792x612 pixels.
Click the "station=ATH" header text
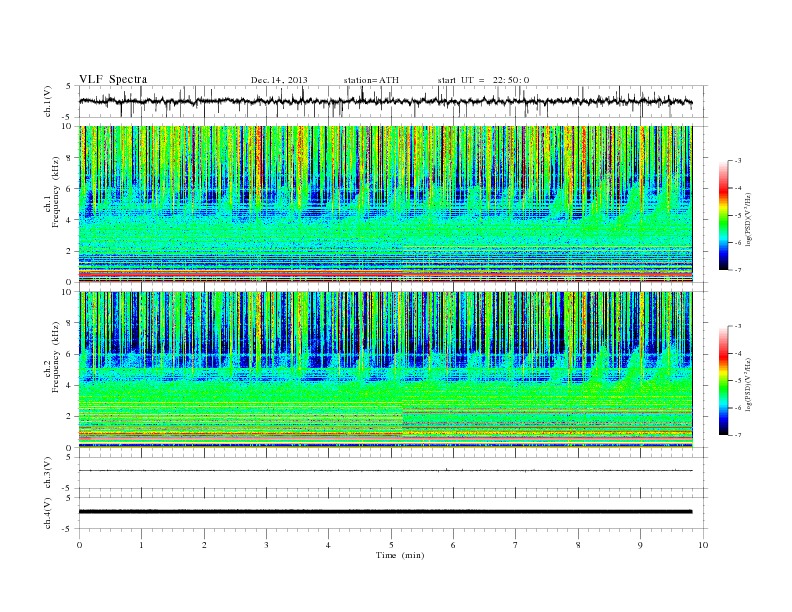[x=371, y=80]
